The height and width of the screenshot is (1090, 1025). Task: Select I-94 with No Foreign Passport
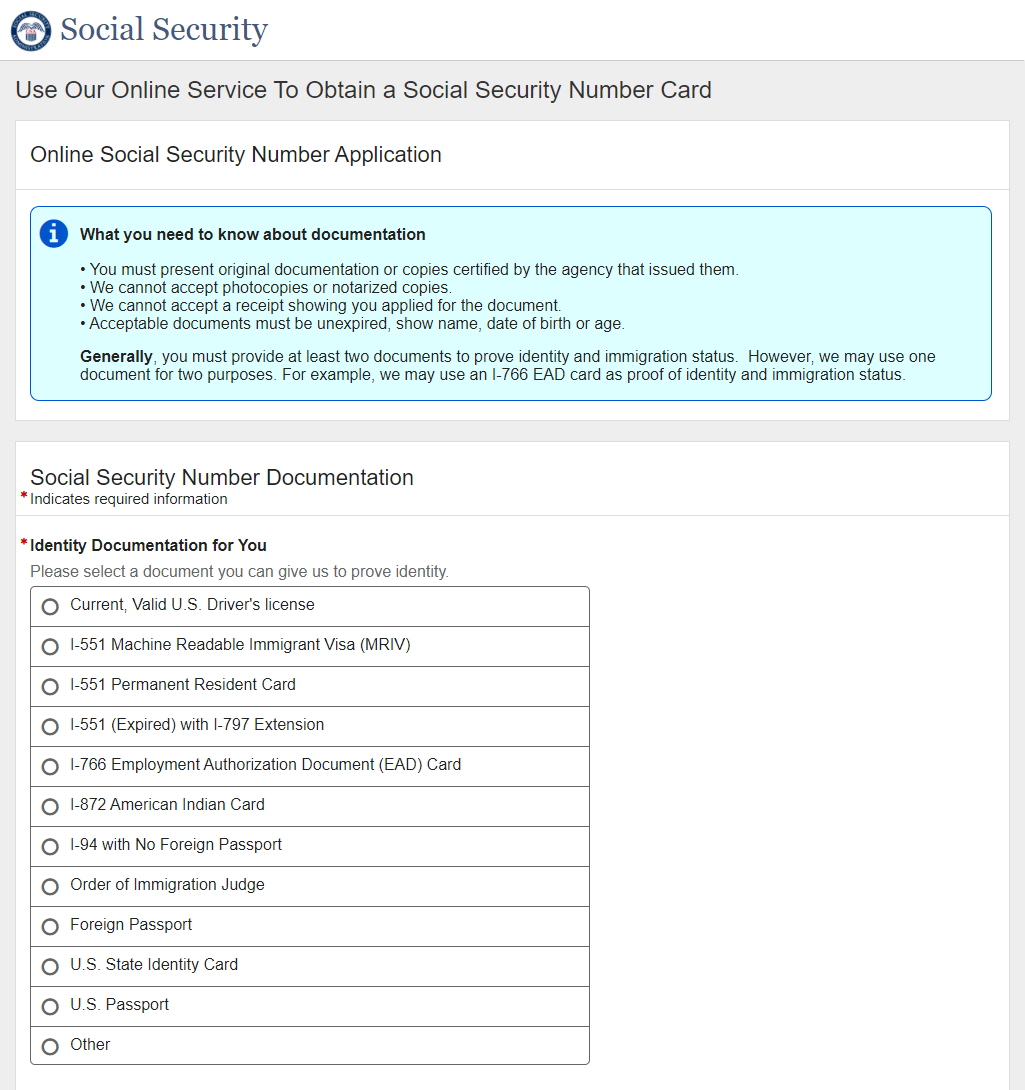[50, 847]
